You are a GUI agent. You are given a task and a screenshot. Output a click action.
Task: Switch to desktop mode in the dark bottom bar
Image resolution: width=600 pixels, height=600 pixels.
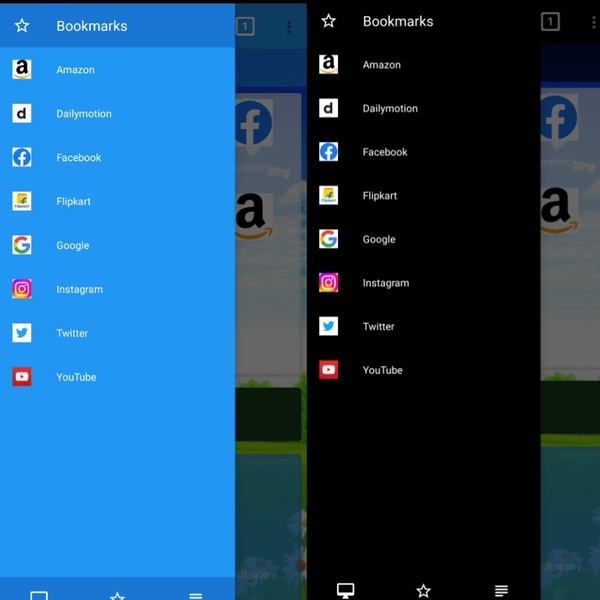345,591
